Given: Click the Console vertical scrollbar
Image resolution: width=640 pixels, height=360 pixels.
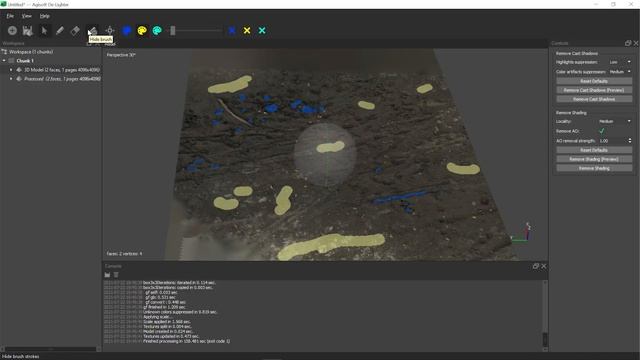Looking at the screenshot, I should [x=544, y=315].
